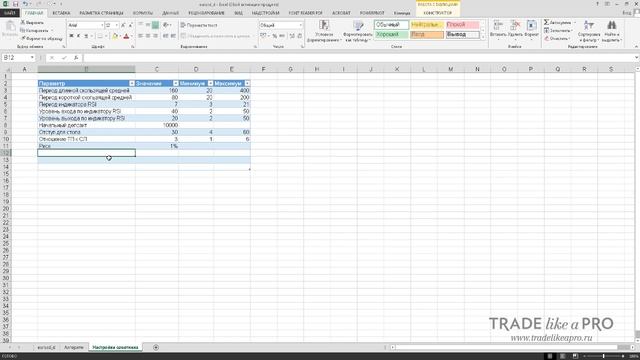Click the Cut (Вырезать) scissors button

[x=32, y=23]
